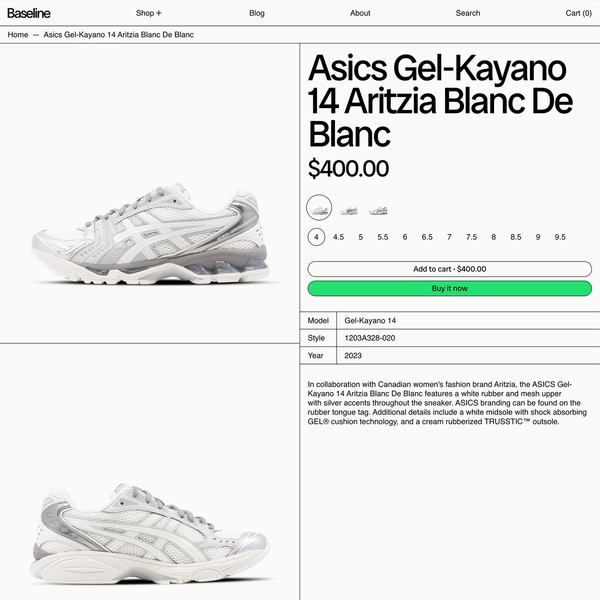Choose size 6.5
This screenshot has width=600, height=600.
coord(427,237)
